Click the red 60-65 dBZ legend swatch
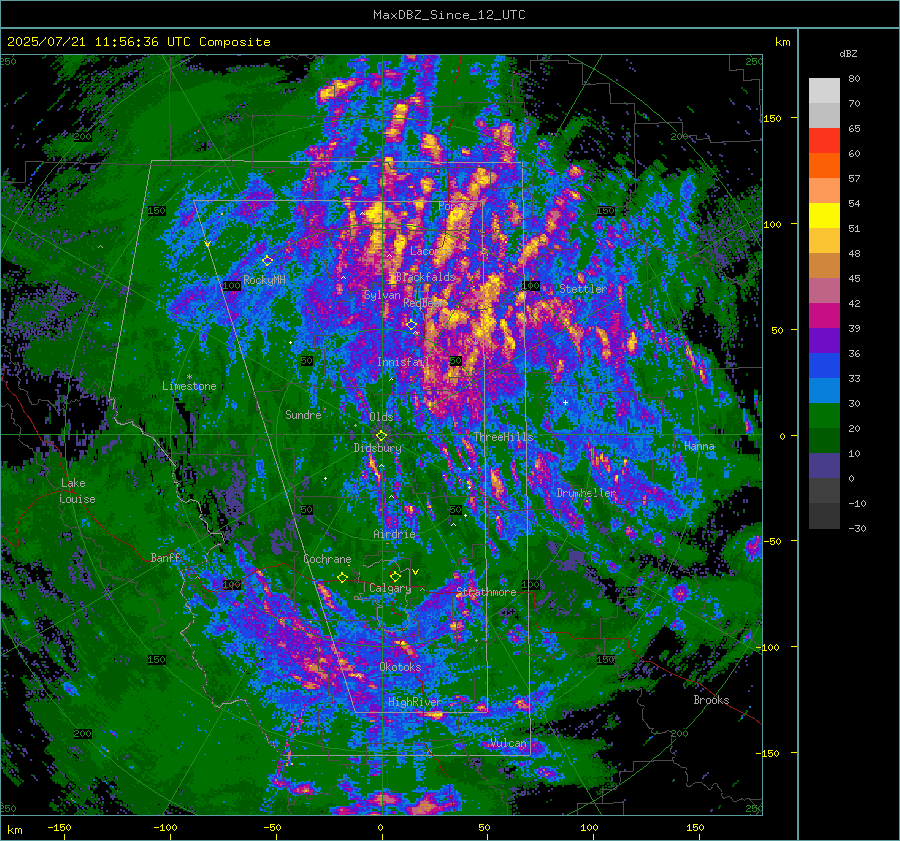Image resolution: width=900 pixels, height=841 pixels. pyautogui.click(x=824, y=141)
